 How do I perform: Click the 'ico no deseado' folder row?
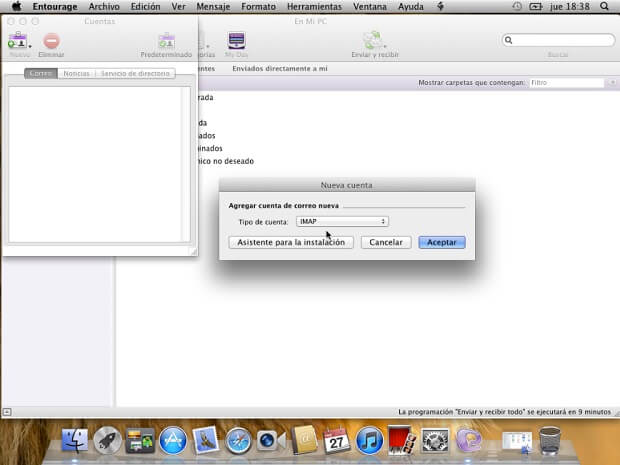(x=226, y=161)
